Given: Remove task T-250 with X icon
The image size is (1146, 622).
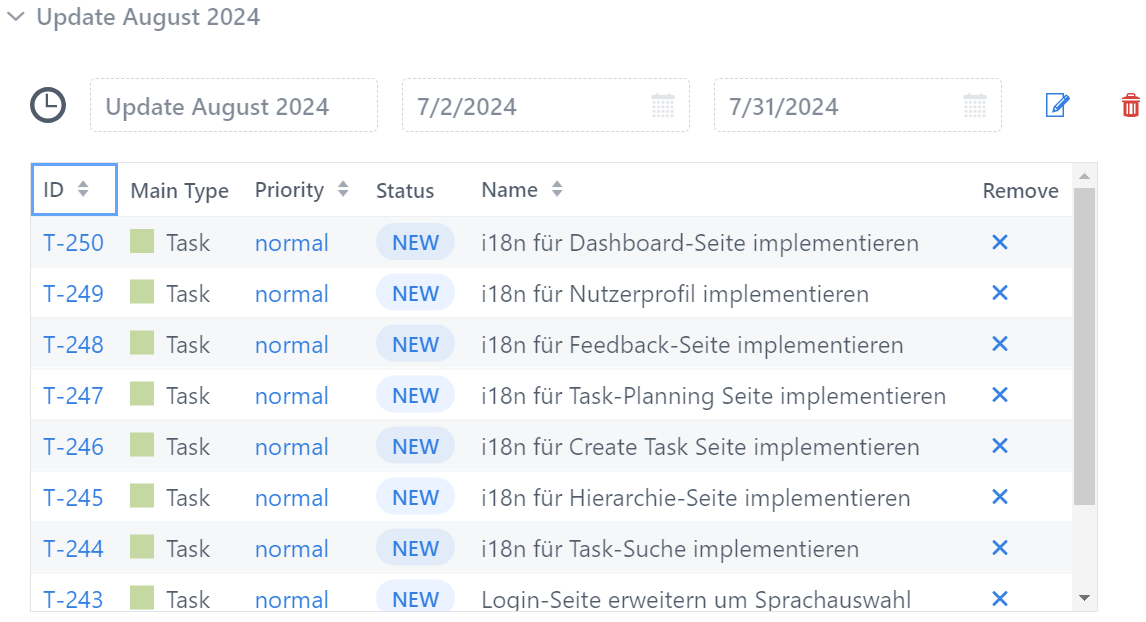Looking at the screenshot, I should coord(1000,242).
